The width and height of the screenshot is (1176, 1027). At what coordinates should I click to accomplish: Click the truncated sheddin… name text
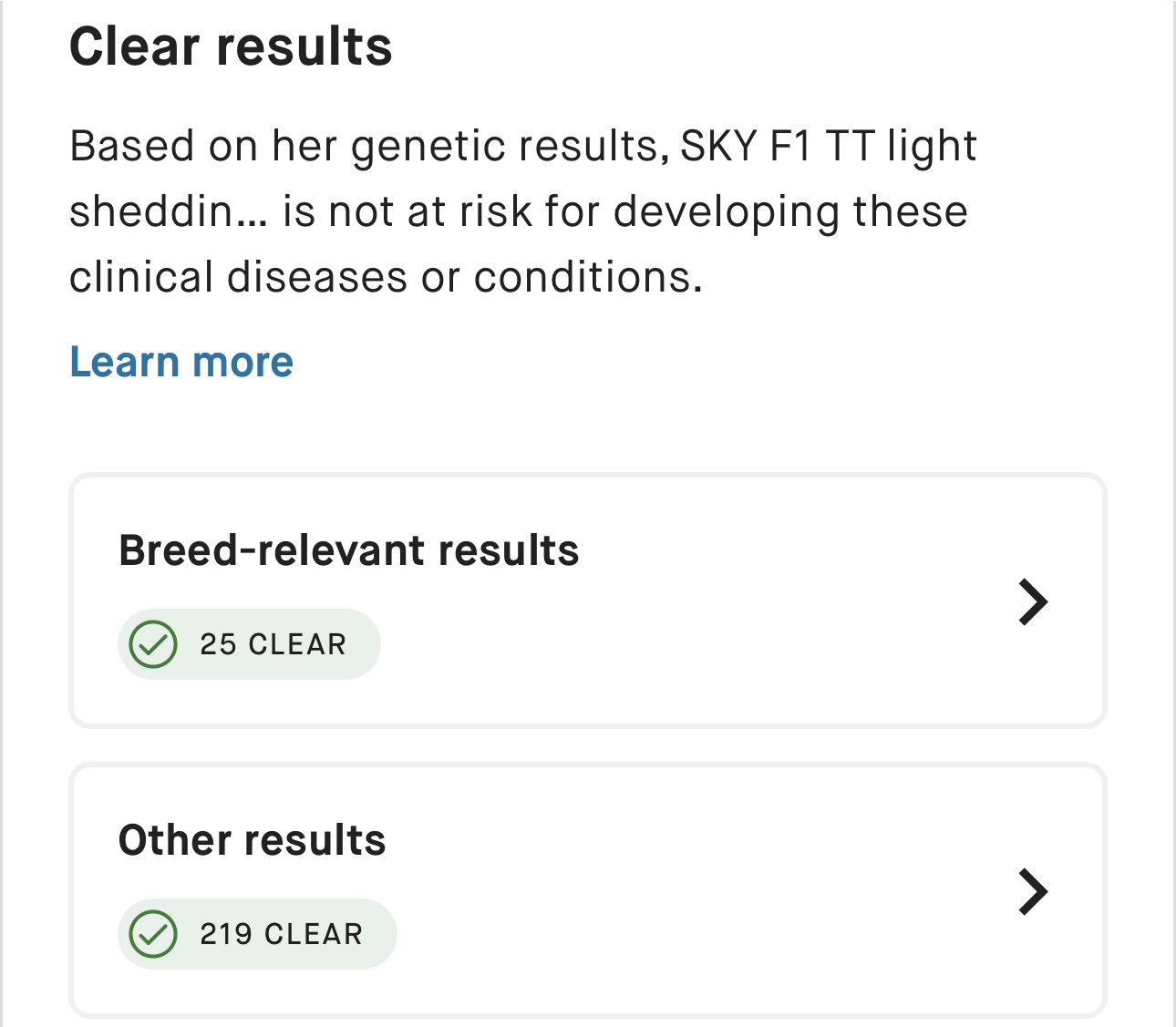168,211
